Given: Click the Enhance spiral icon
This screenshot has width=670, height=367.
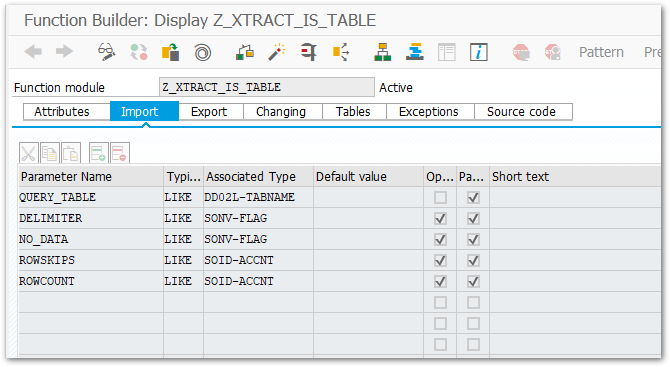Looking at the screenshot, I should pyautogui.click(x=203, y=53).
